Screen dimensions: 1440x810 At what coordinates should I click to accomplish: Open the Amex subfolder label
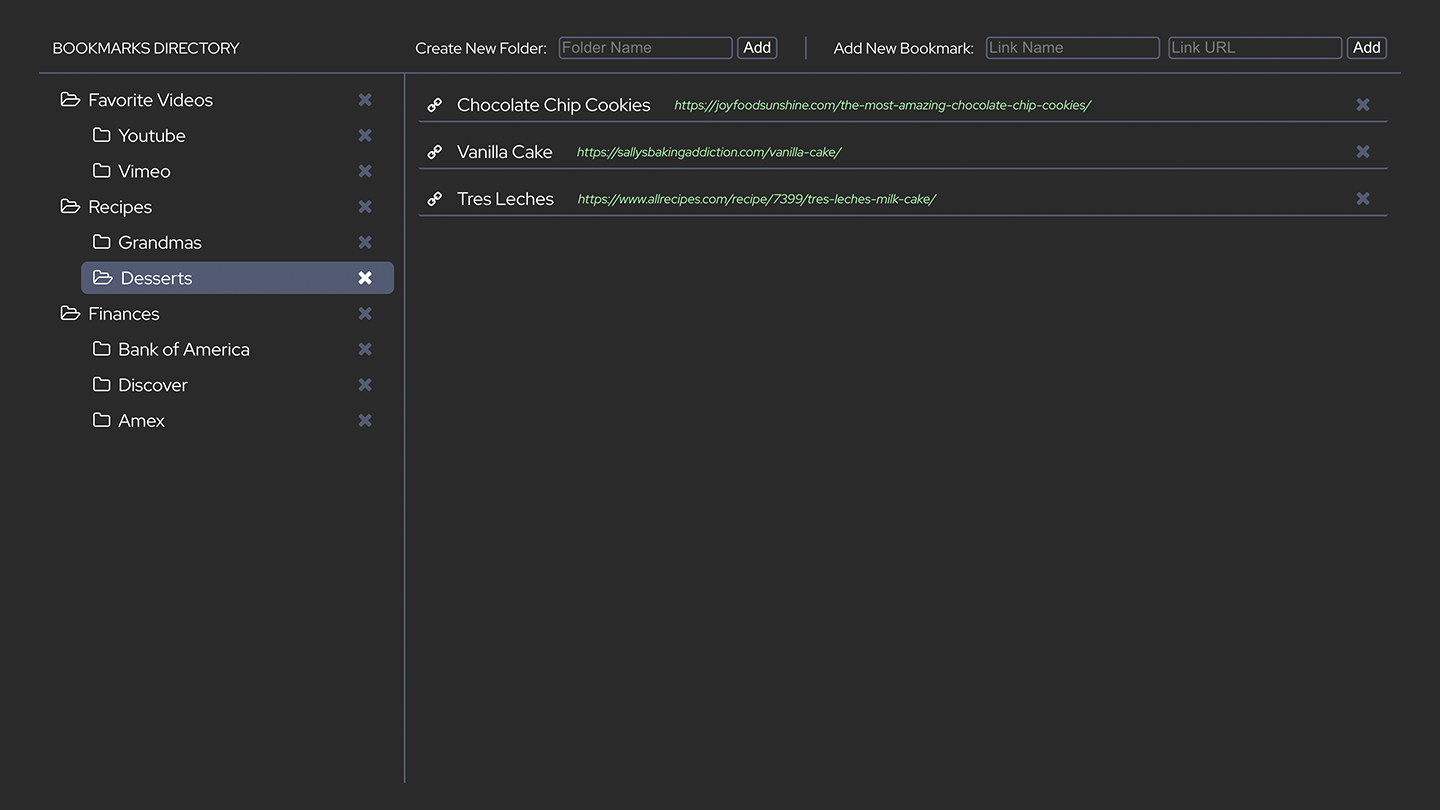tap(141, 421)
